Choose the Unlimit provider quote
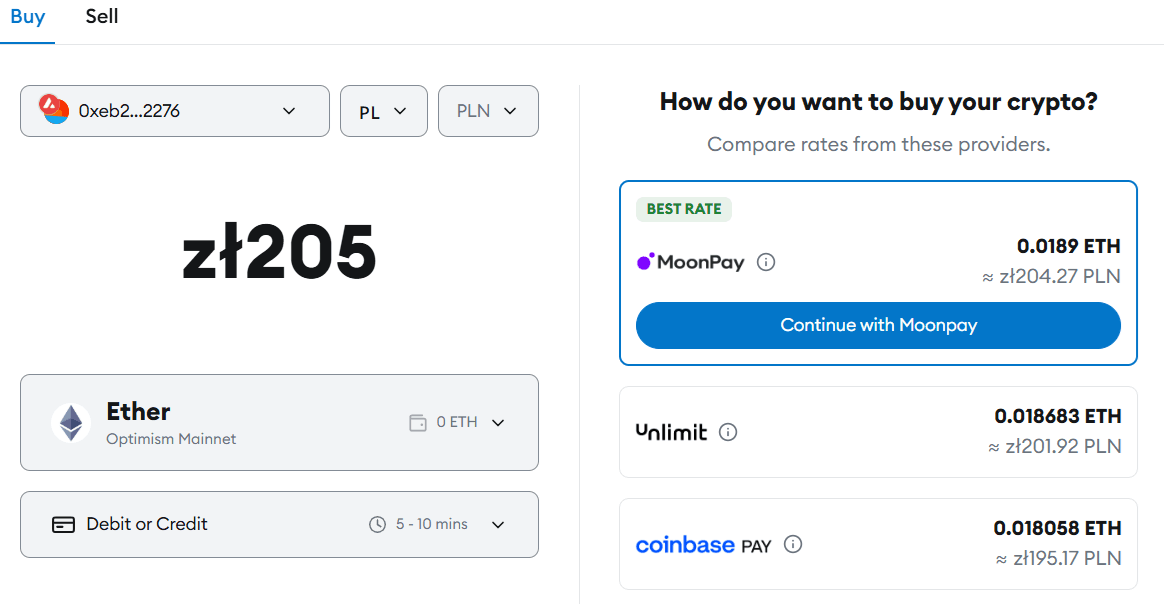The width and height of the screenshot is (1164, 604). 878,432
